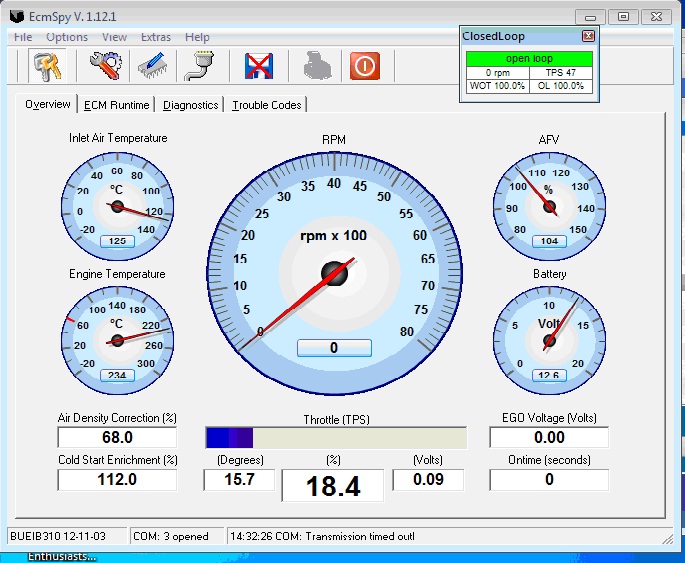Click the throttle Degrees value 15.7
685x563 pixels.
pos(239,480)
